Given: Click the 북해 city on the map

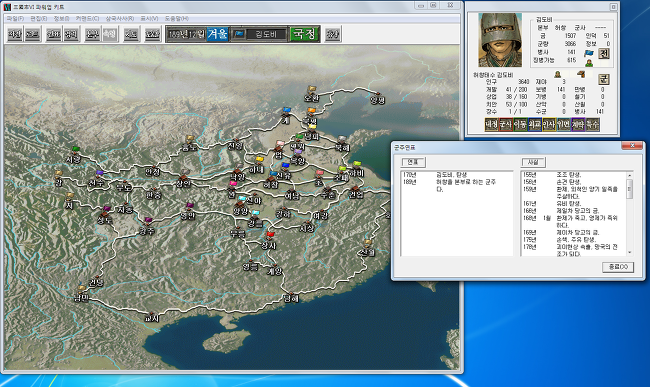Looking at the screenshot, I should tap(342, 145).
